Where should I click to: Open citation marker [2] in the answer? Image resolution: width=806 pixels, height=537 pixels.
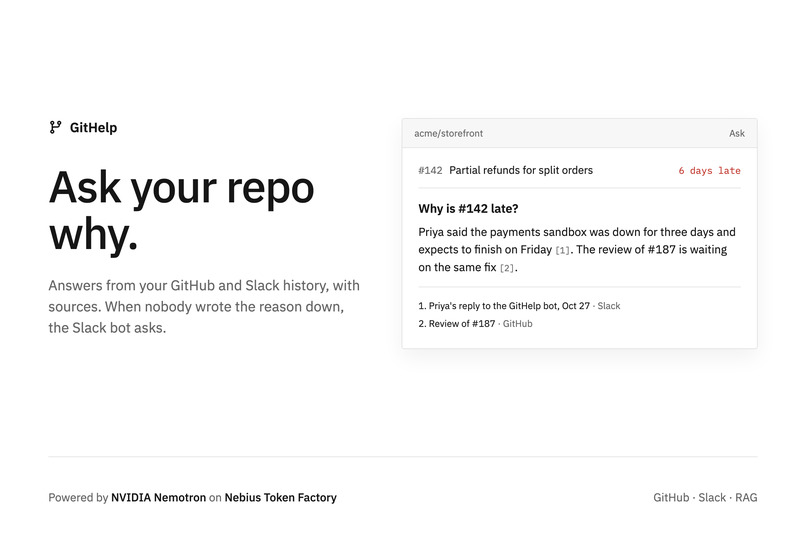[507, 268]
